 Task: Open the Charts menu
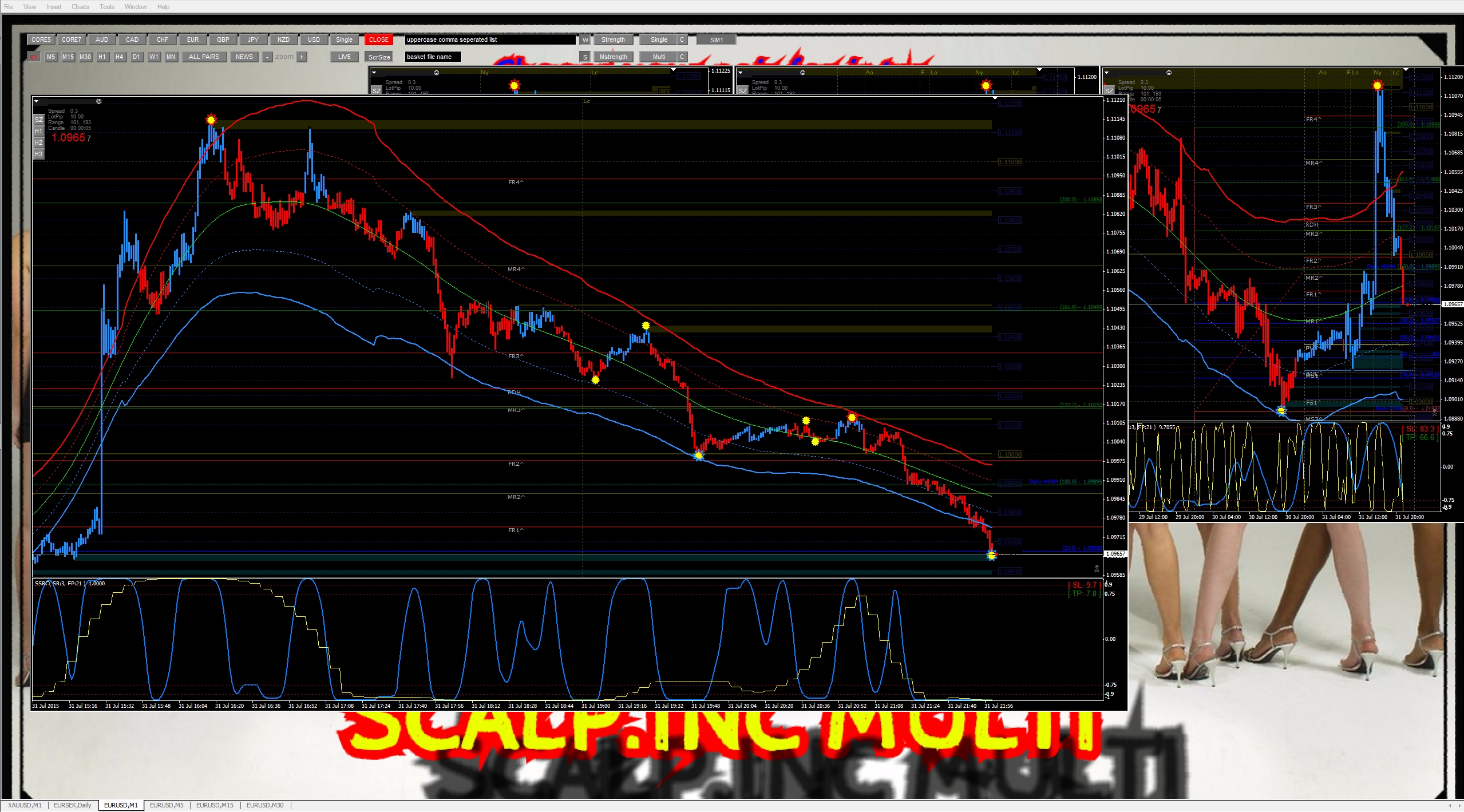click(80, 7)
